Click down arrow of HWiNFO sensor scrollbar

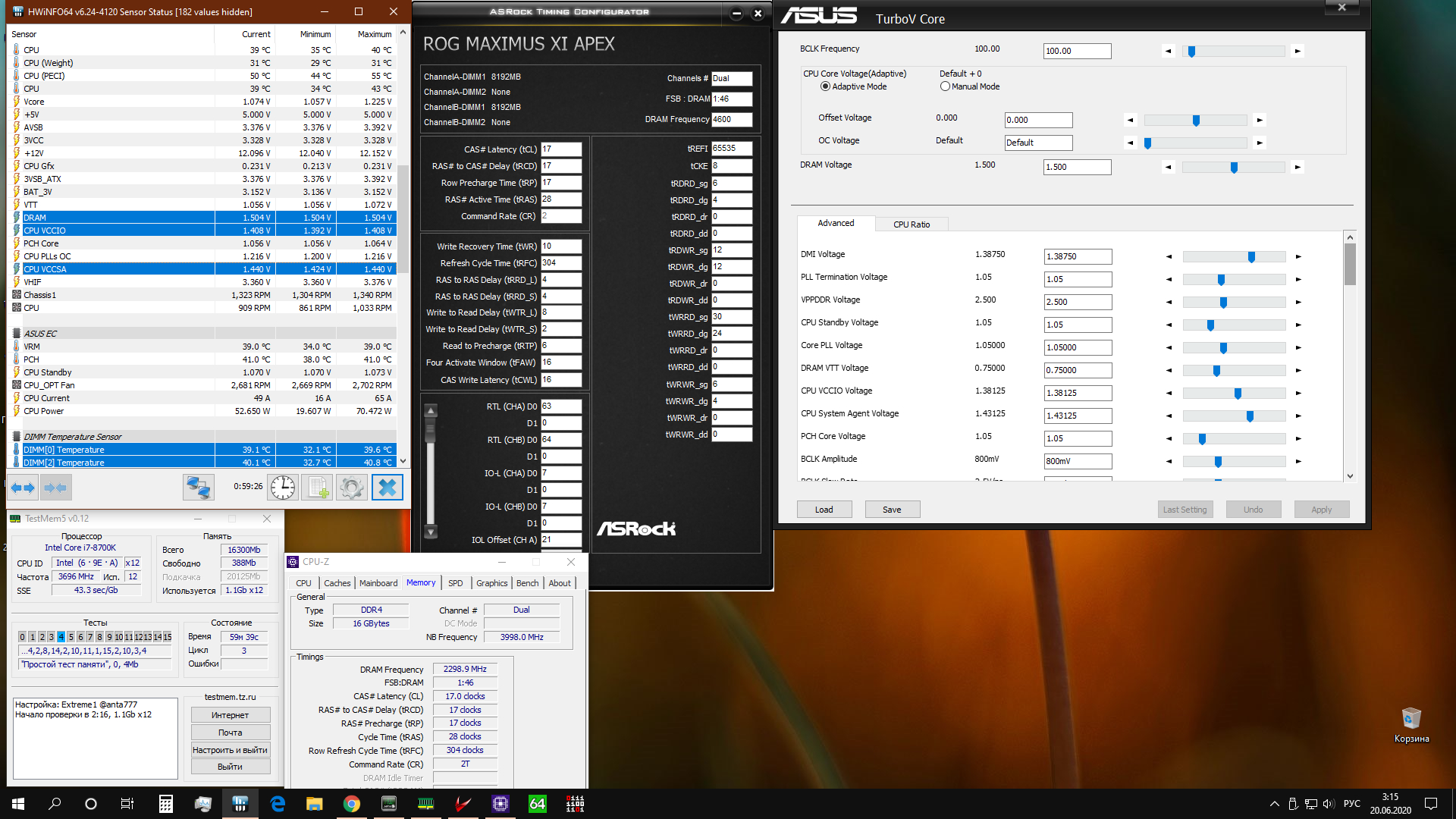403,460
